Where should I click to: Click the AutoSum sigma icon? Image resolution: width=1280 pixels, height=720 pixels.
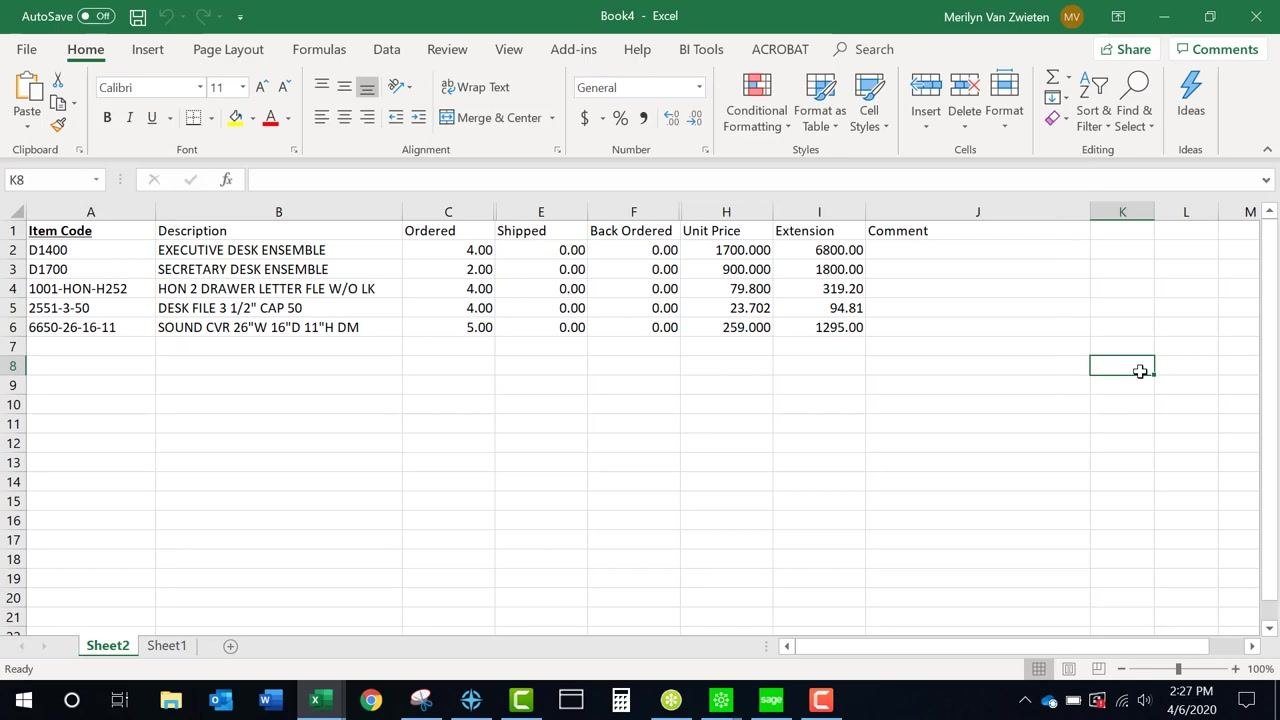pos(1052,77)
